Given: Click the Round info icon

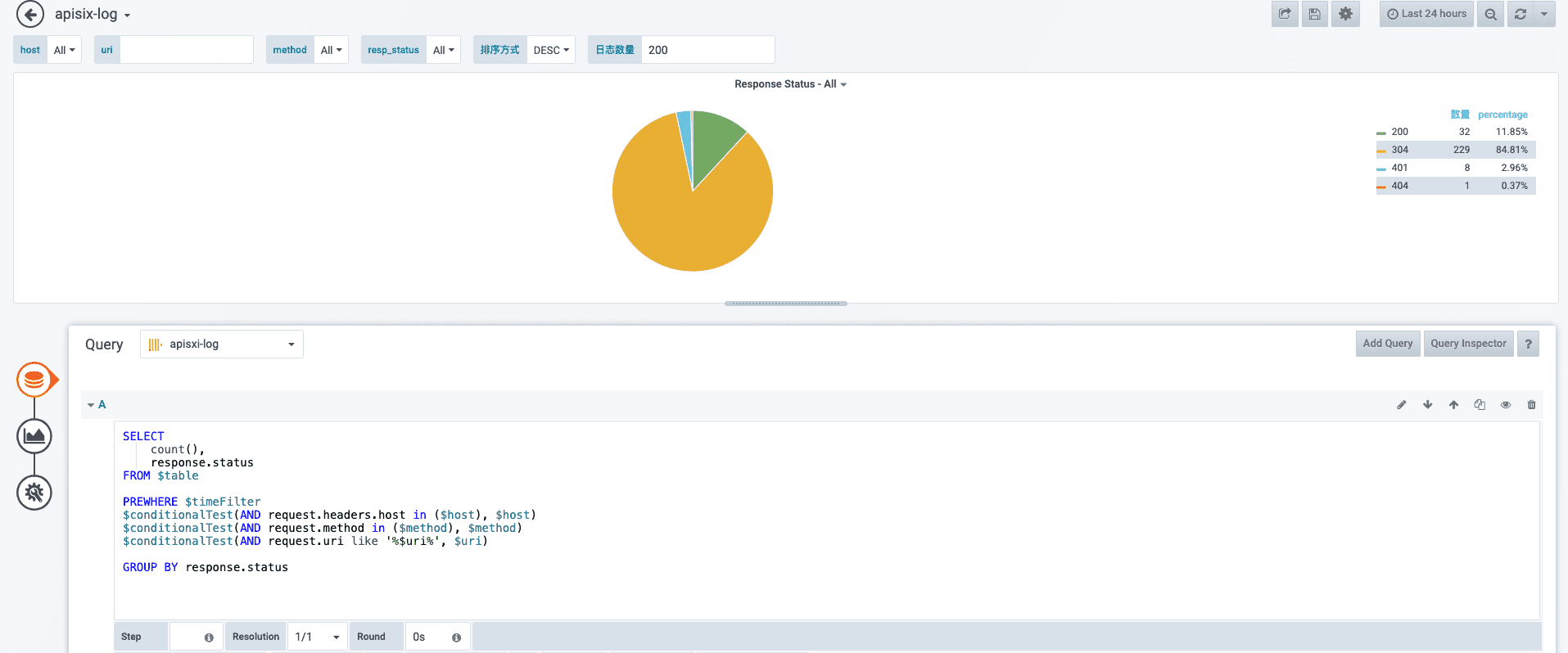Looking at the screenshot, I should click(456, 637).
